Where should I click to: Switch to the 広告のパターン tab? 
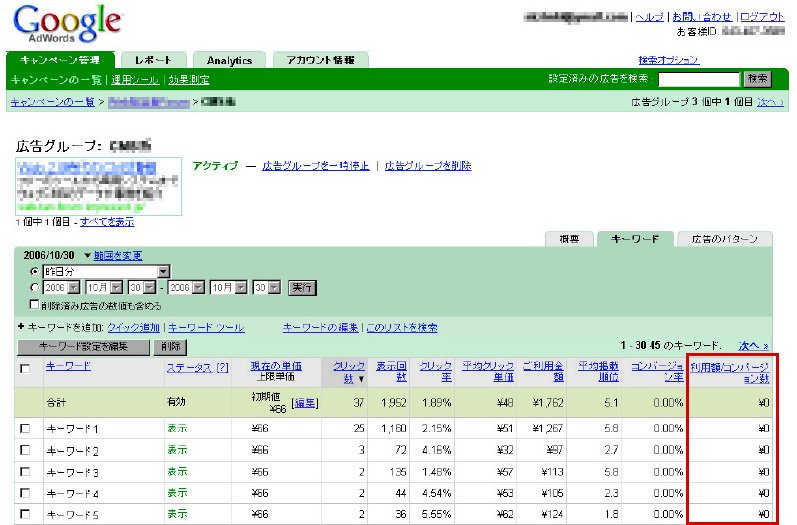[x=724, y=239]
